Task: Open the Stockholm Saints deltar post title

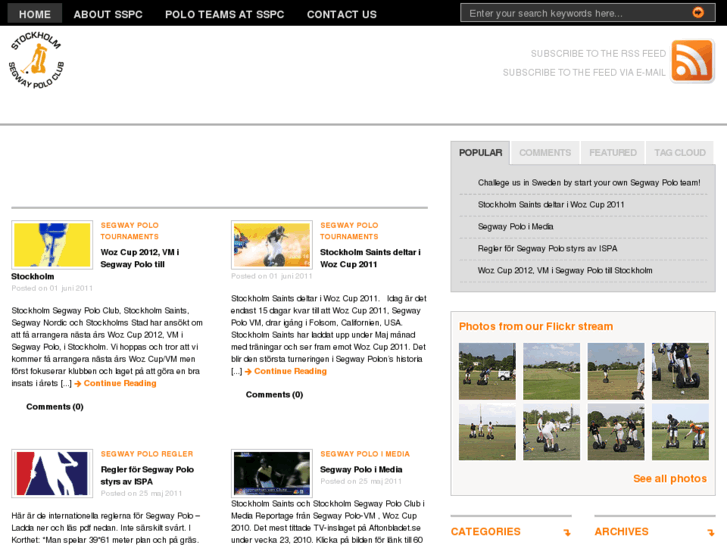Action: 370,258
